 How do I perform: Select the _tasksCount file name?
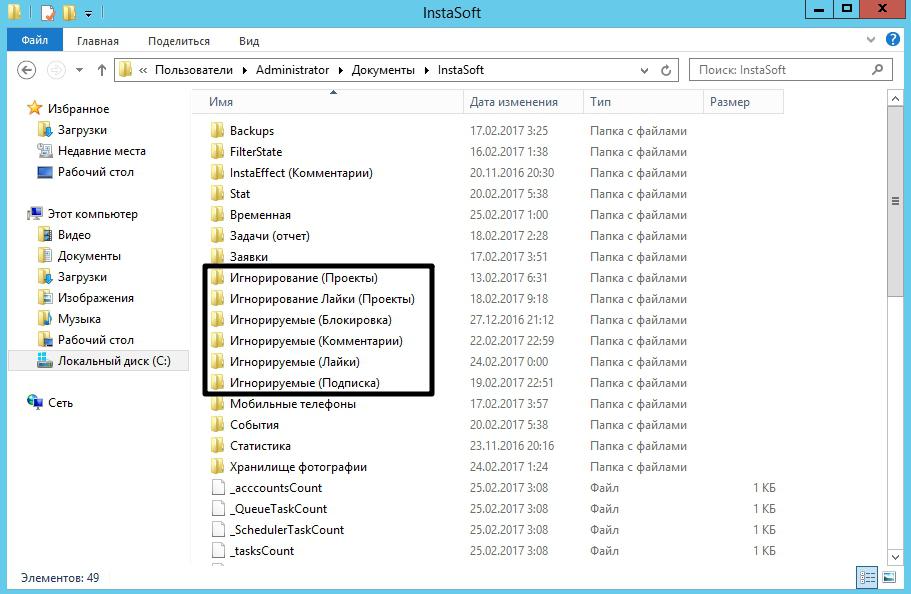pos(262,550)
